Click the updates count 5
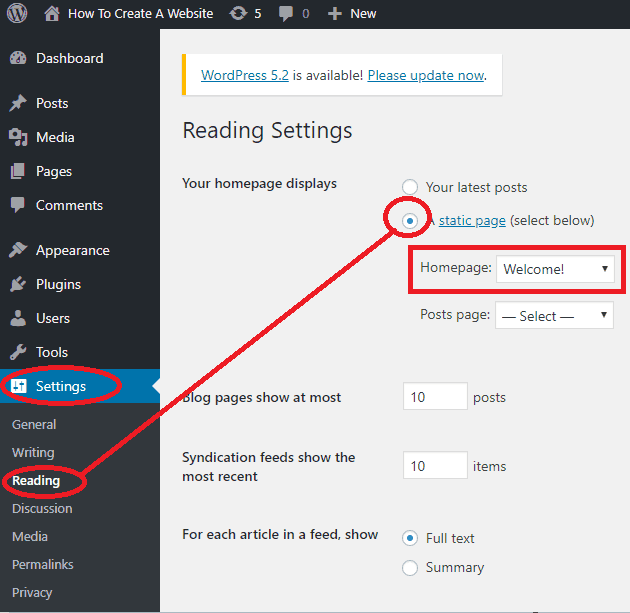The image size is (630, 613). coord(258,14)
